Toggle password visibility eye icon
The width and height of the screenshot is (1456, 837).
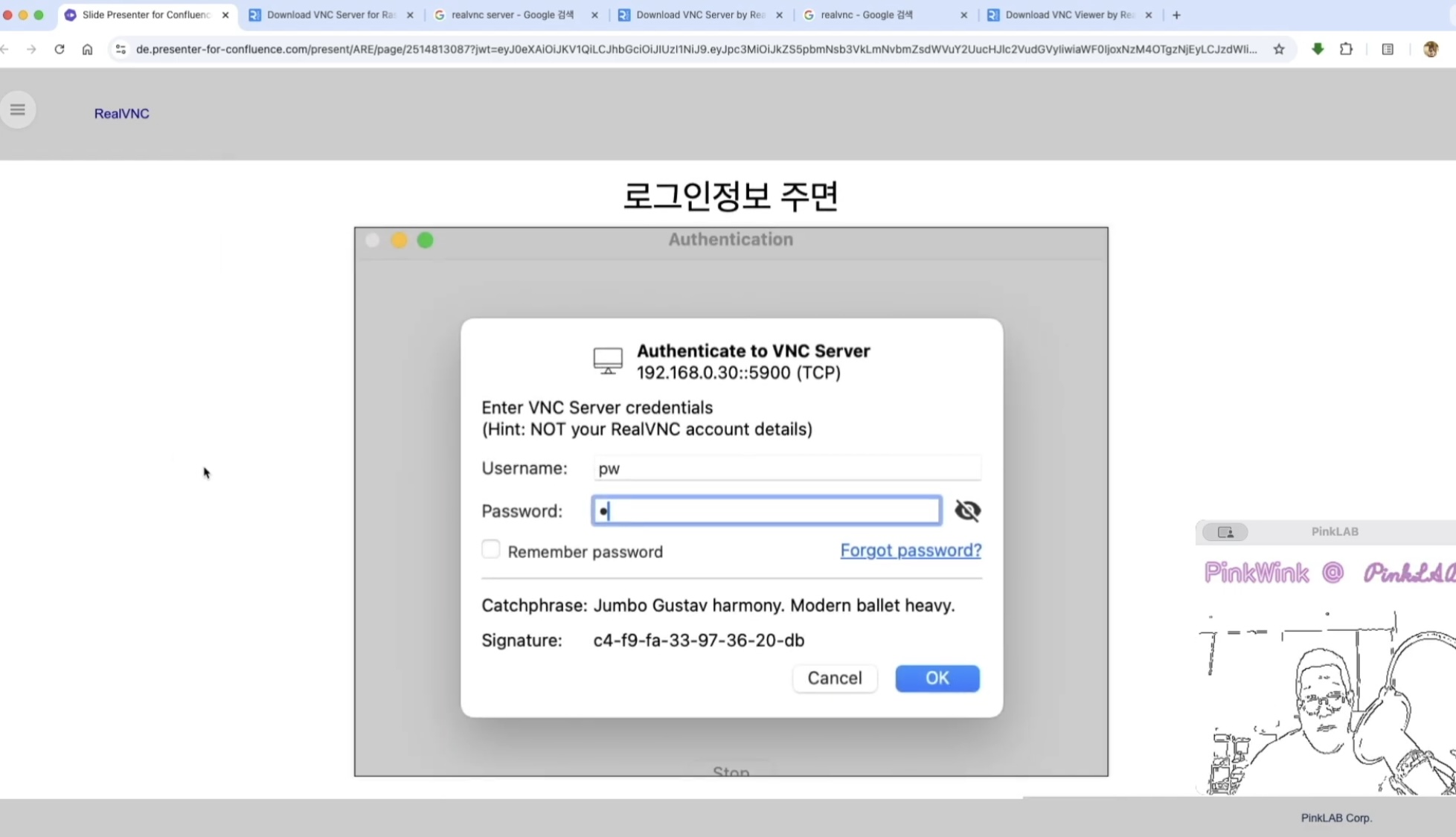coord(967,510)
